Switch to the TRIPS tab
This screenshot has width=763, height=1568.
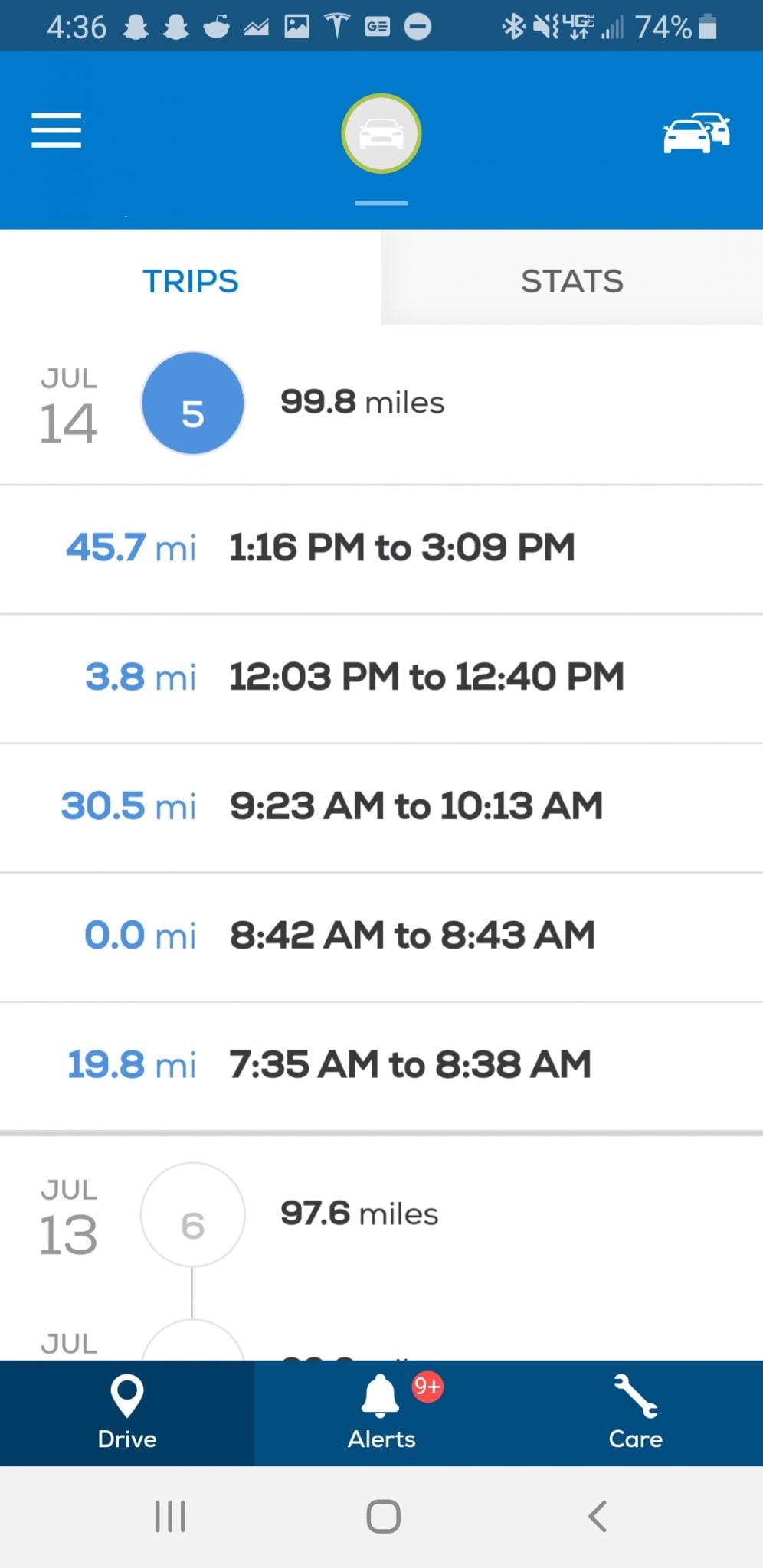click(191, 281)
